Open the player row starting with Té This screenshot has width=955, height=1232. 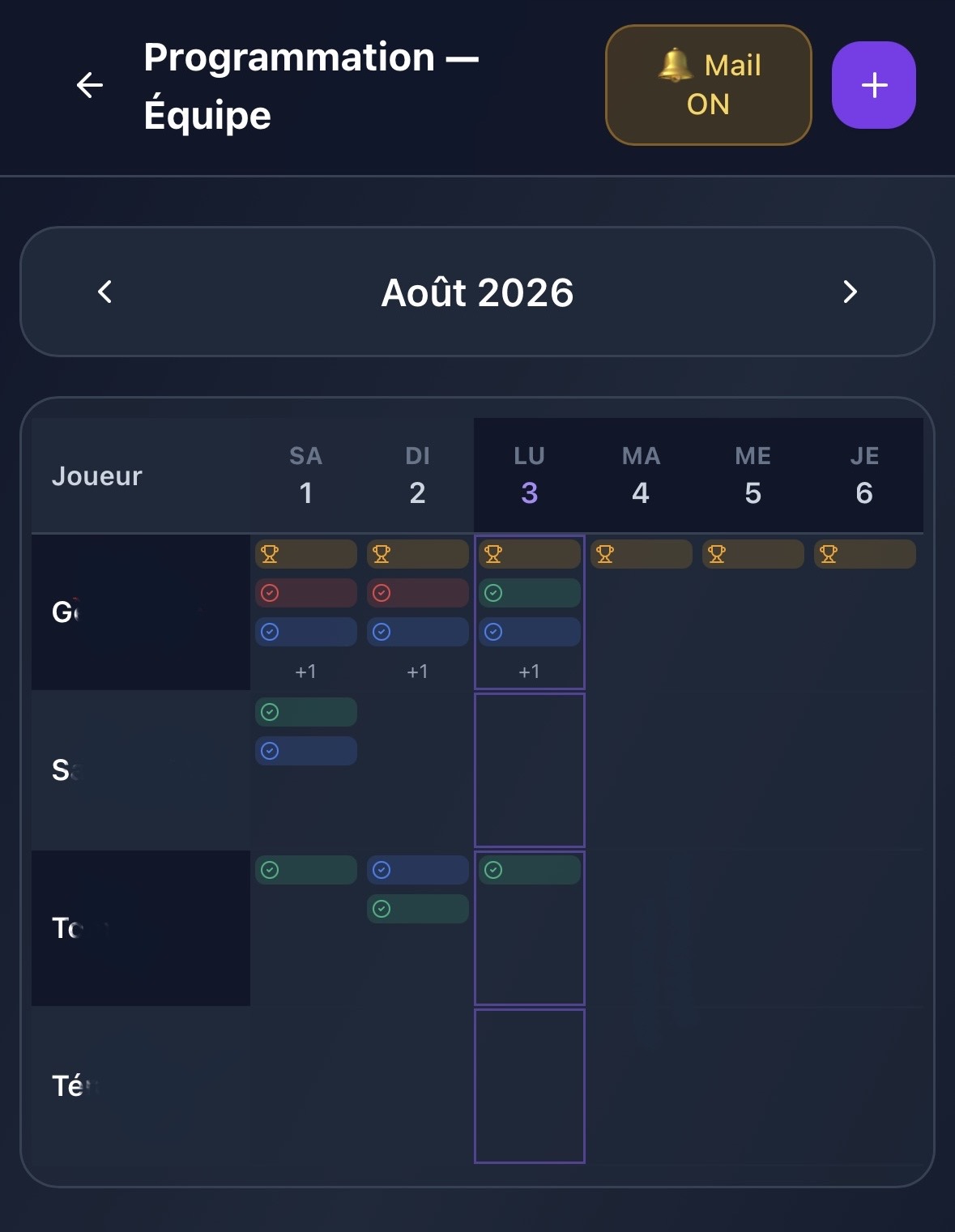pos(141,1085)
